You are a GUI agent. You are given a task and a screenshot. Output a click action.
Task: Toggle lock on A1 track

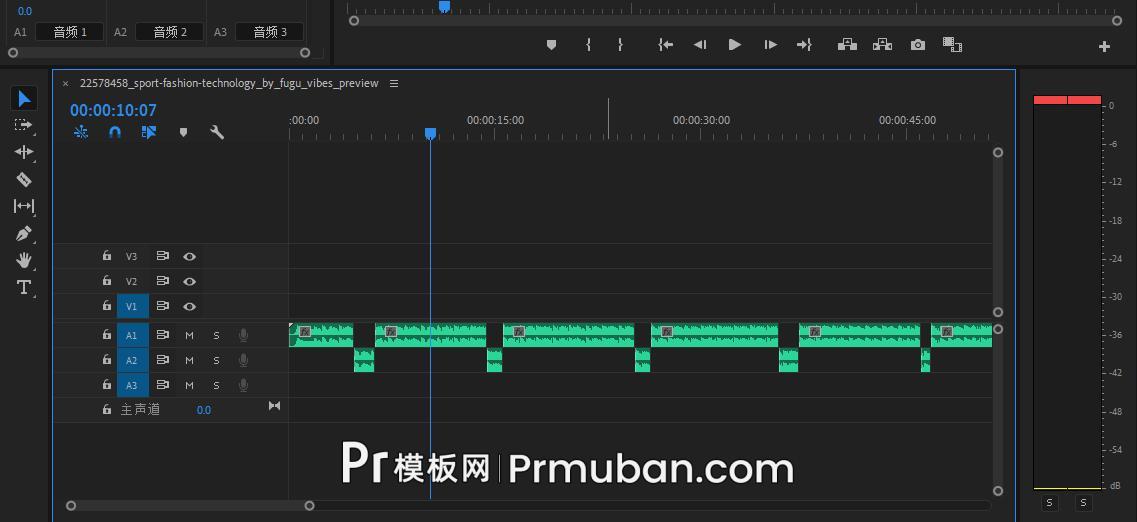click(107, 335)
